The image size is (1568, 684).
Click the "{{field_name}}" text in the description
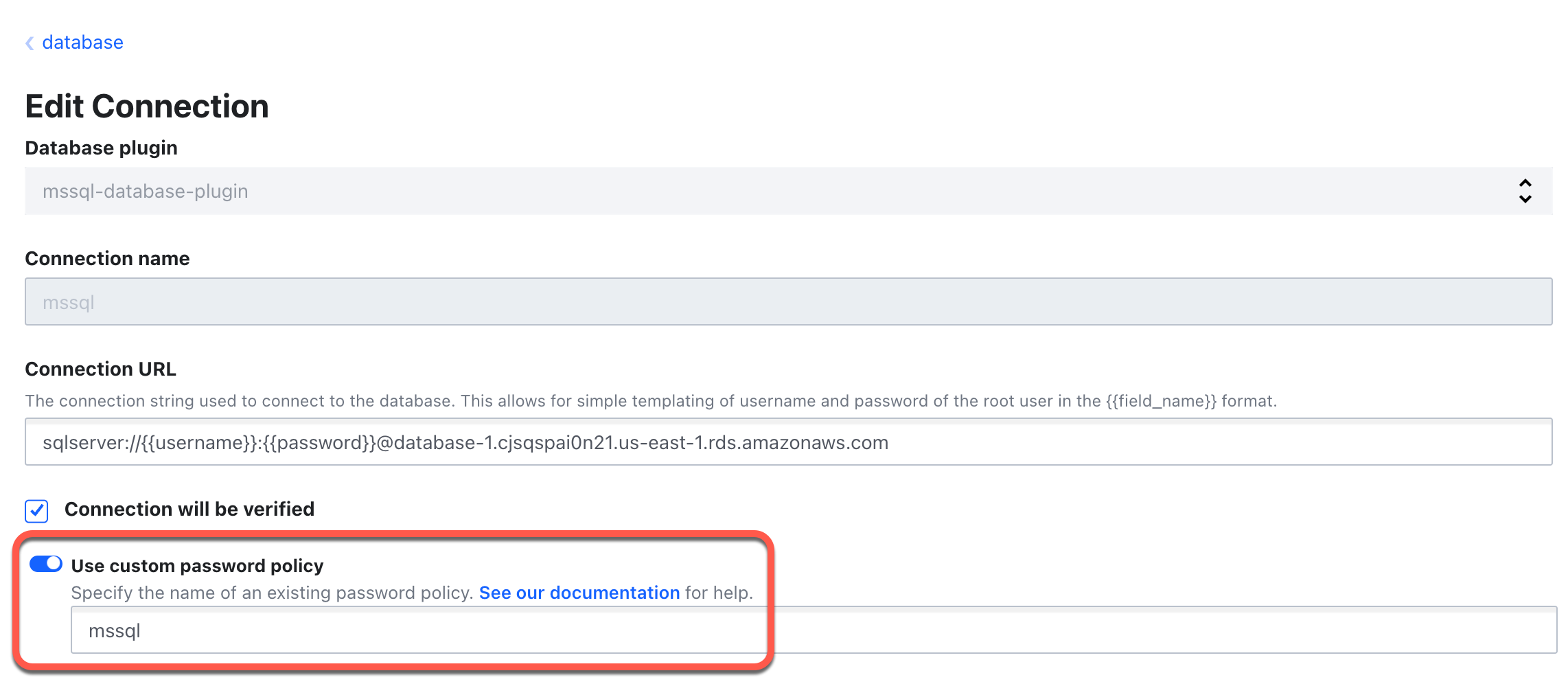coord(1160,401)
